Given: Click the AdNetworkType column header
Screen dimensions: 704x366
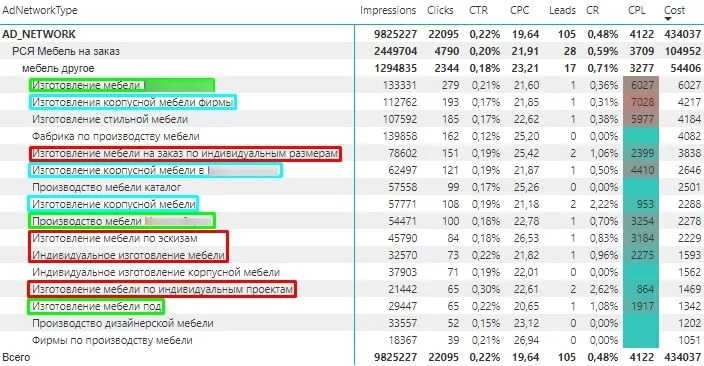Looking at the screenshot, I should [40, 10].
